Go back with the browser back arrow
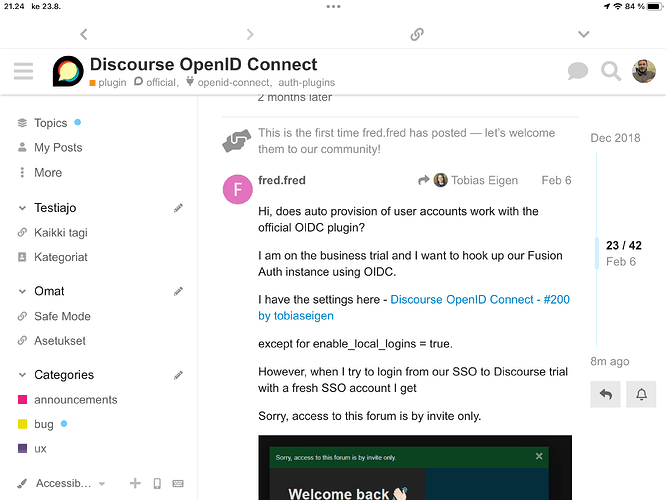Screen dimensions: 666x500 [x=84, y=34]
